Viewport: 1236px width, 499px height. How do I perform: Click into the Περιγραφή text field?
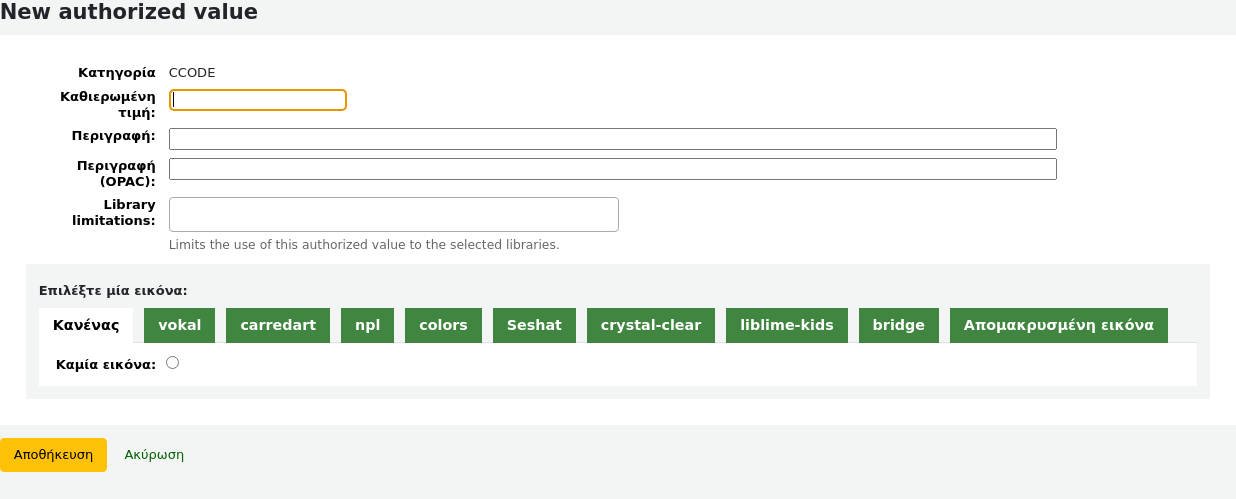tap(612, 139)
